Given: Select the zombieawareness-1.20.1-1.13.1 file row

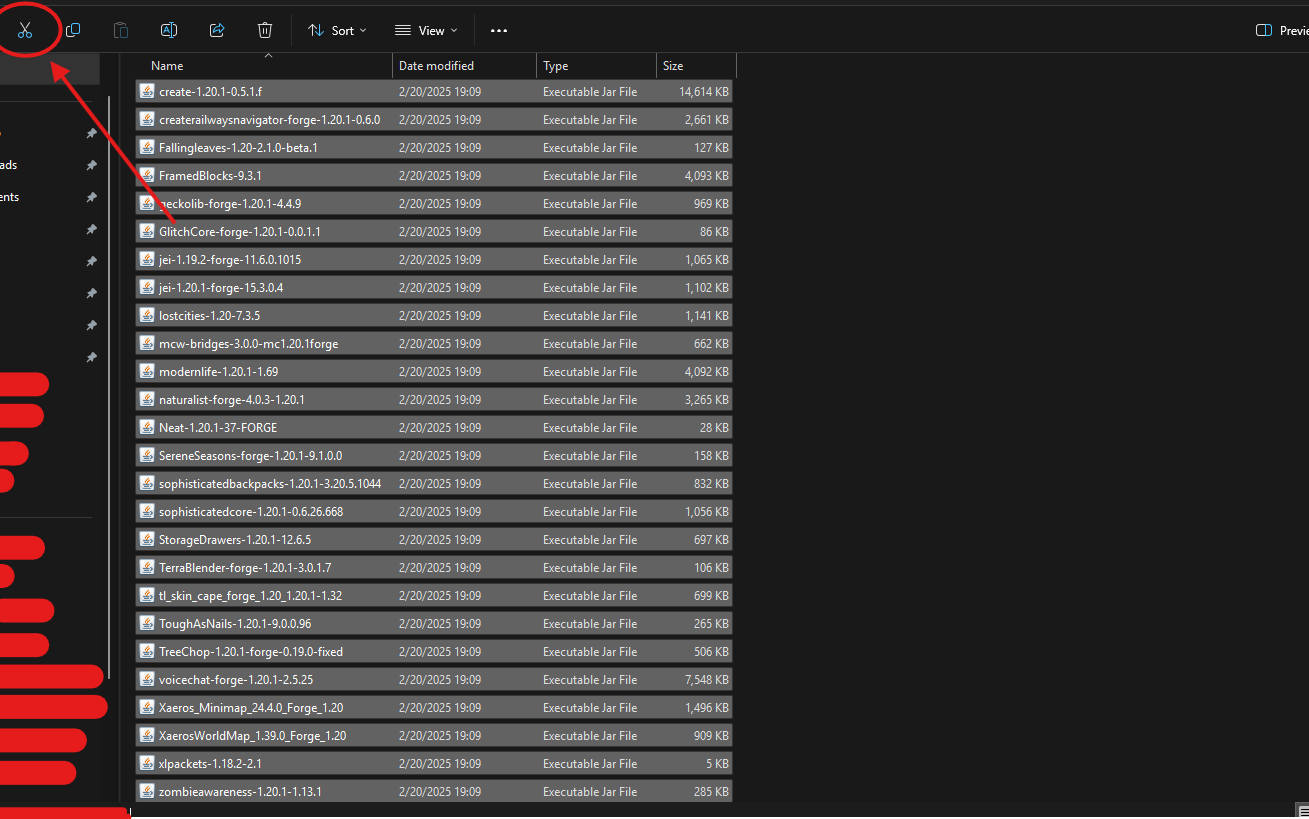Looking at the screenshot, I should coord(240,791).
